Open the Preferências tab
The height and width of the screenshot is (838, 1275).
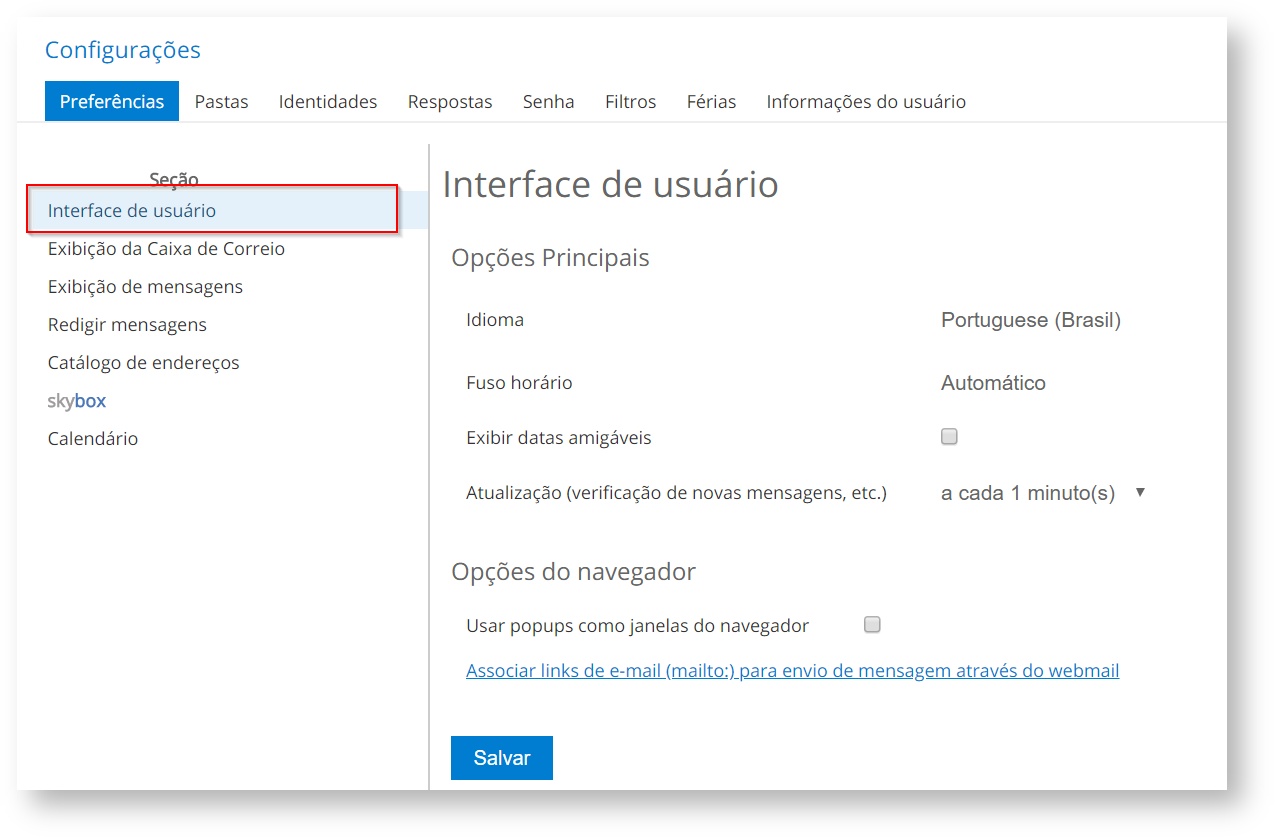tap(112, 102)
